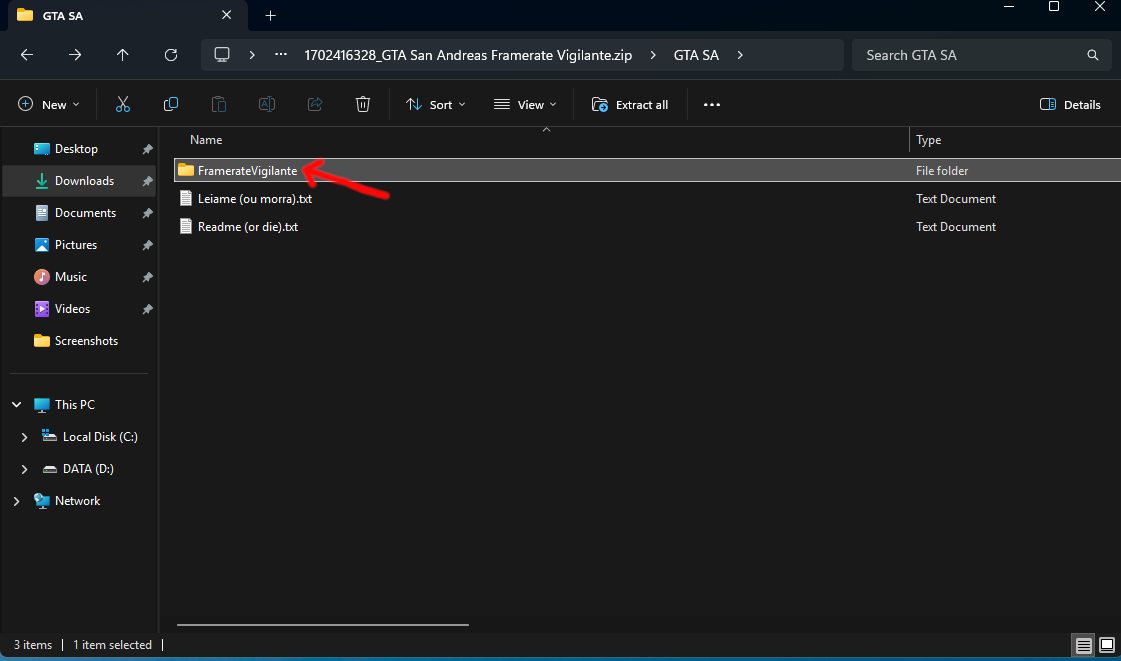Expand chevron after GTA SA in path
This screenshot has height=661, width=1121.
click(740, 55)
